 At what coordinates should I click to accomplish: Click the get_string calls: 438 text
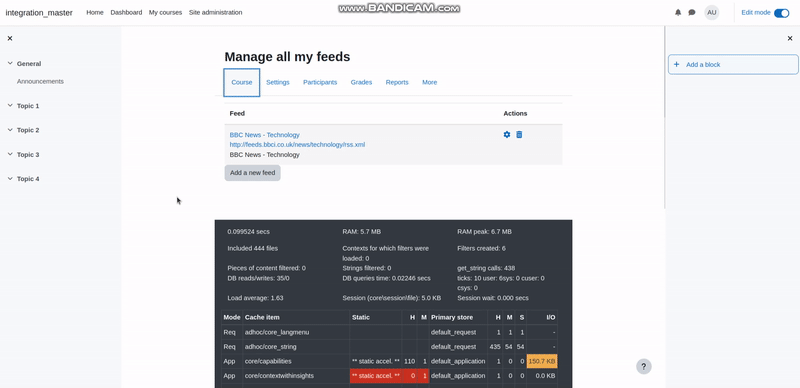(486, 268)
